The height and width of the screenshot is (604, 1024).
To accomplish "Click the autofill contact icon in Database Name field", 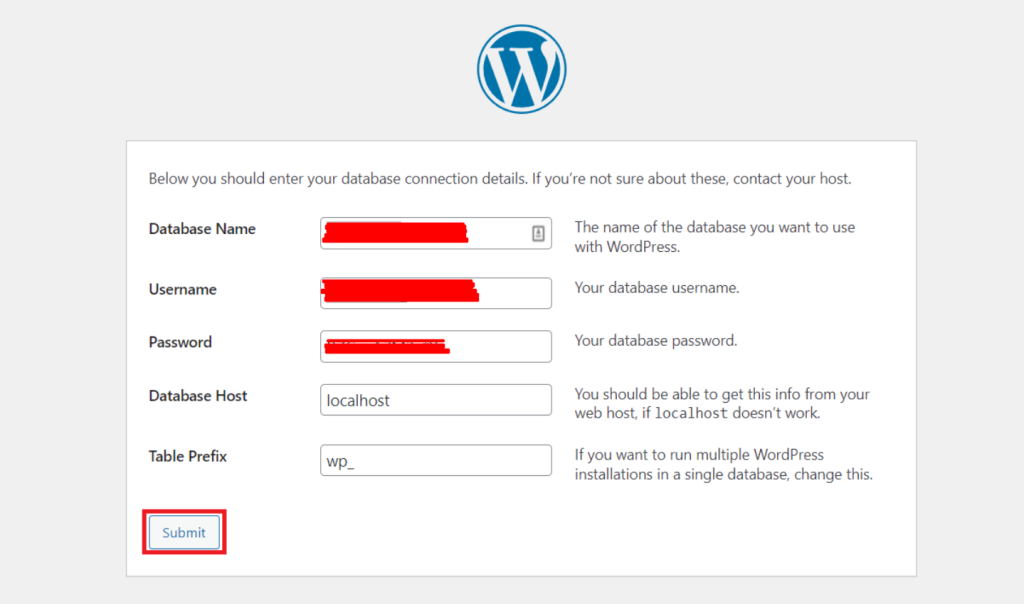I will click(538, 232).
